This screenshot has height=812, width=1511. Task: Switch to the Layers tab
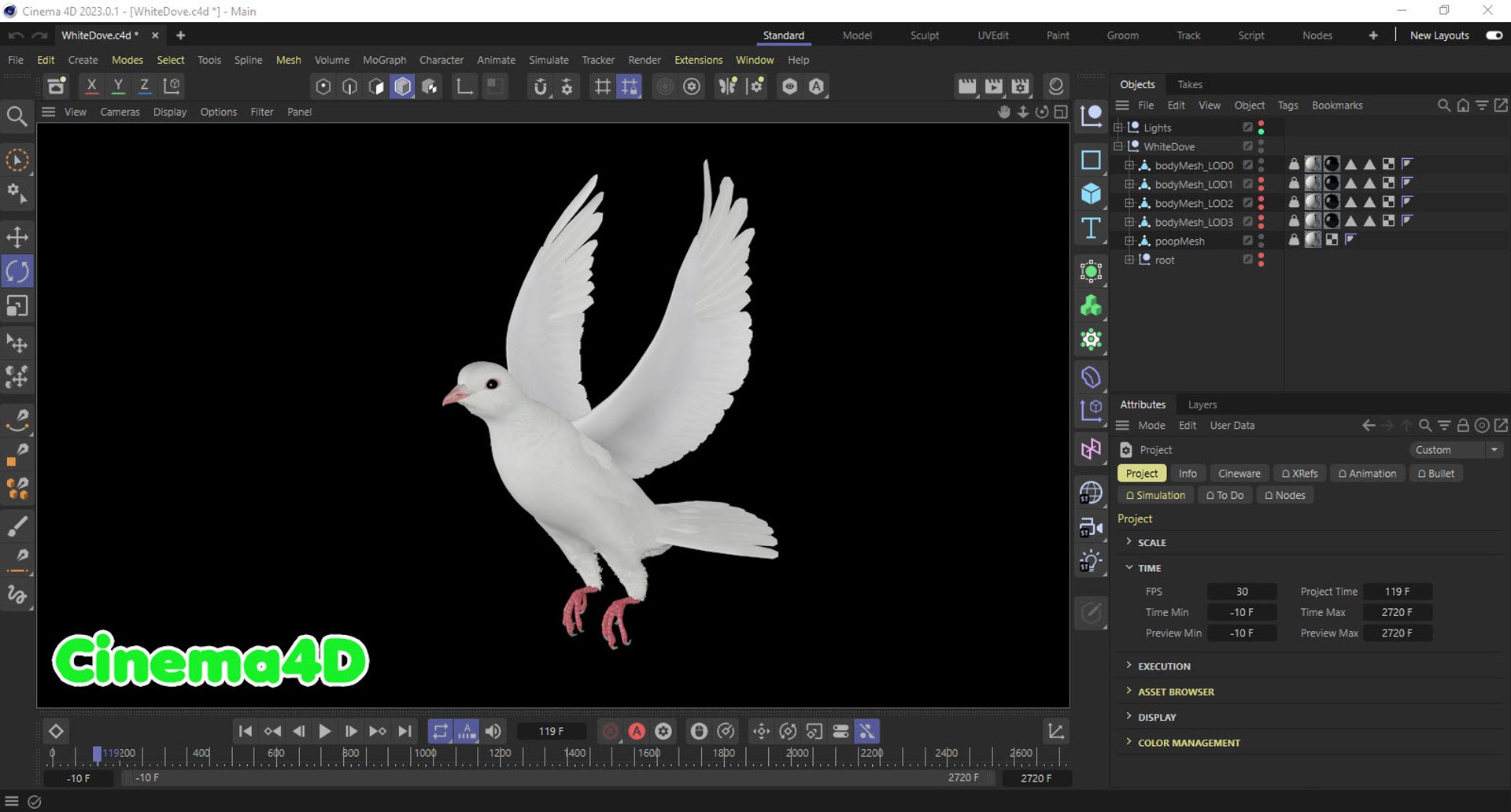click(x=1202, y=404)
